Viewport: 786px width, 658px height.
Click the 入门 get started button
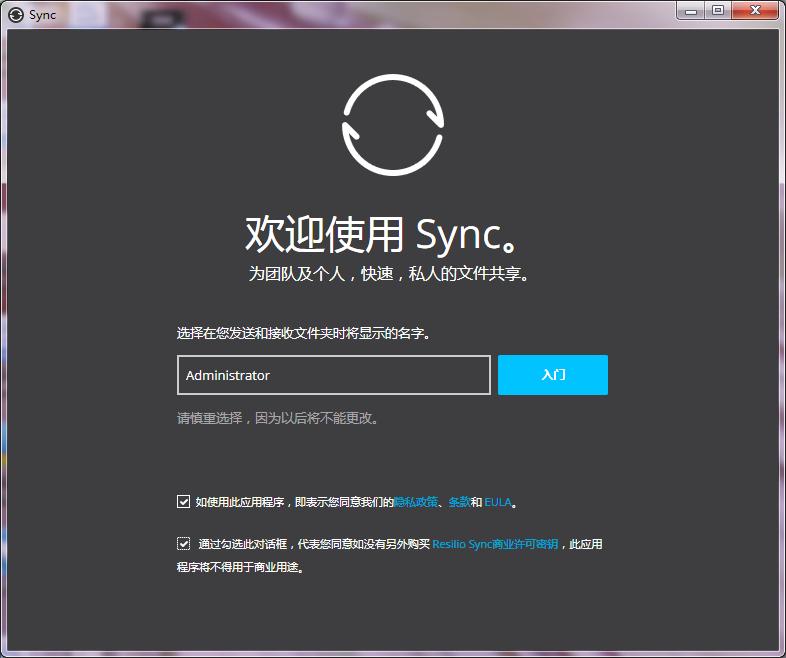[552, 375]
